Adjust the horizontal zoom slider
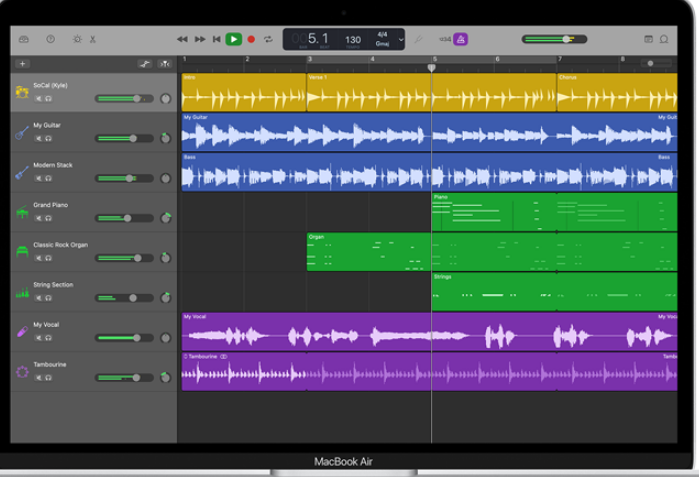This screenshot has width=699, height=477. 656,63
